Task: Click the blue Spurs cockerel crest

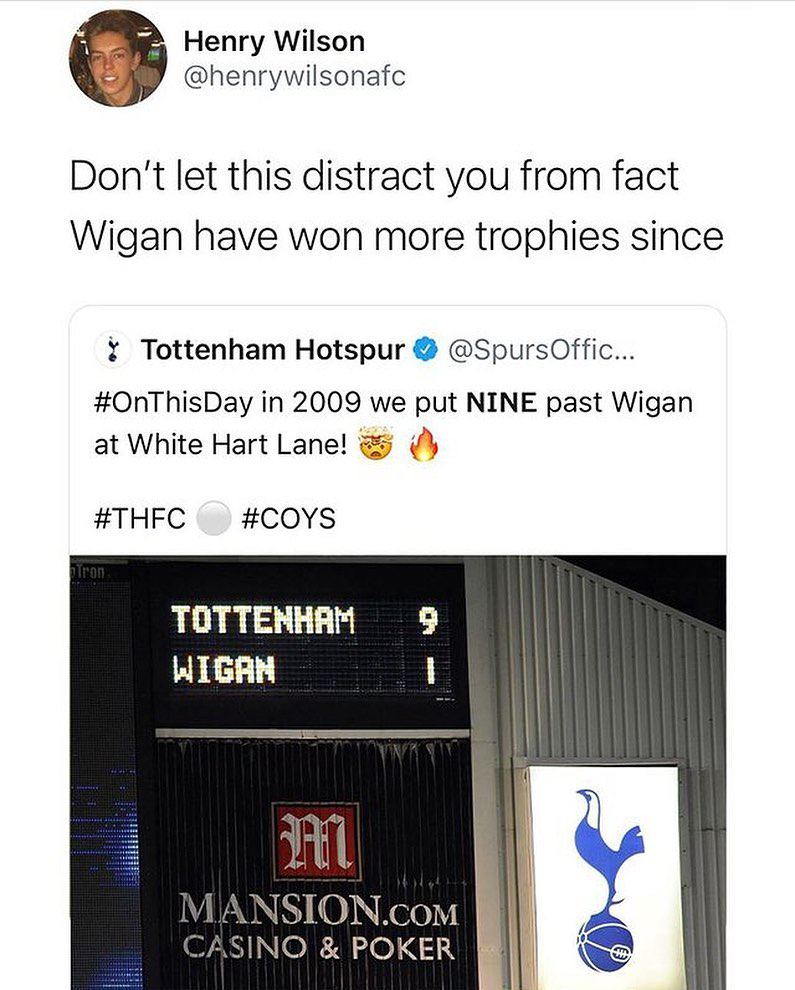Action: (607, 880)
